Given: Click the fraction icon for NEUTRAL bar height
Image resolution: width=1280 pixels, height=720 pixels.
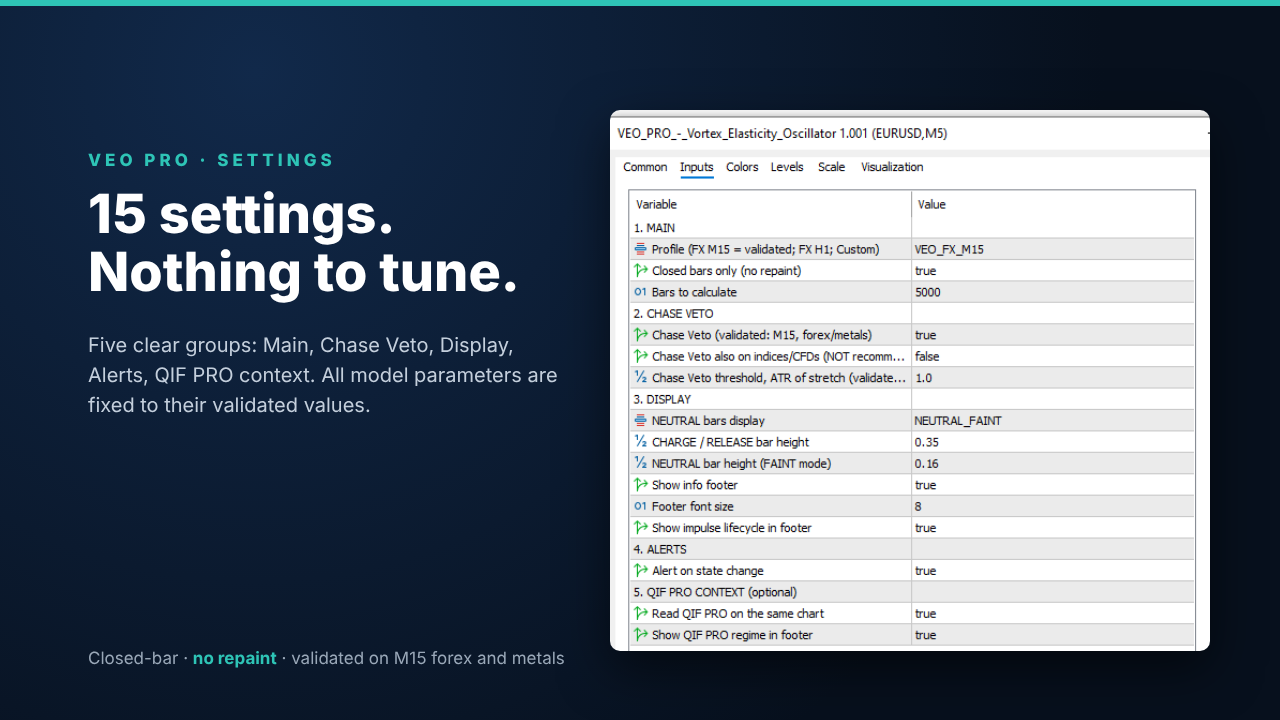Looking at the screenshot, I should tap(641, 464).
